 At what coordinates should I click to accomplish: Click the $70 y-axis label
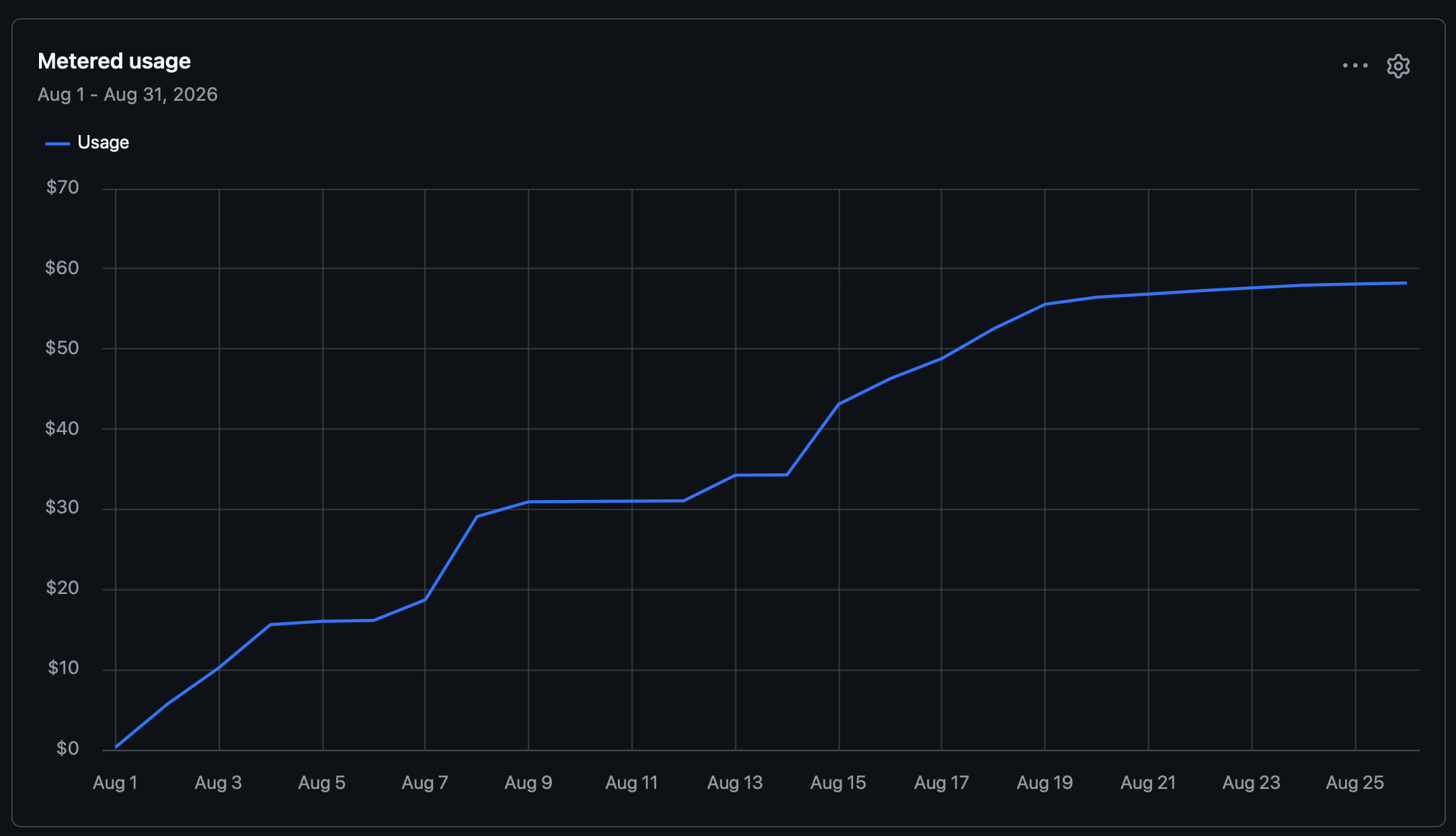63,187
